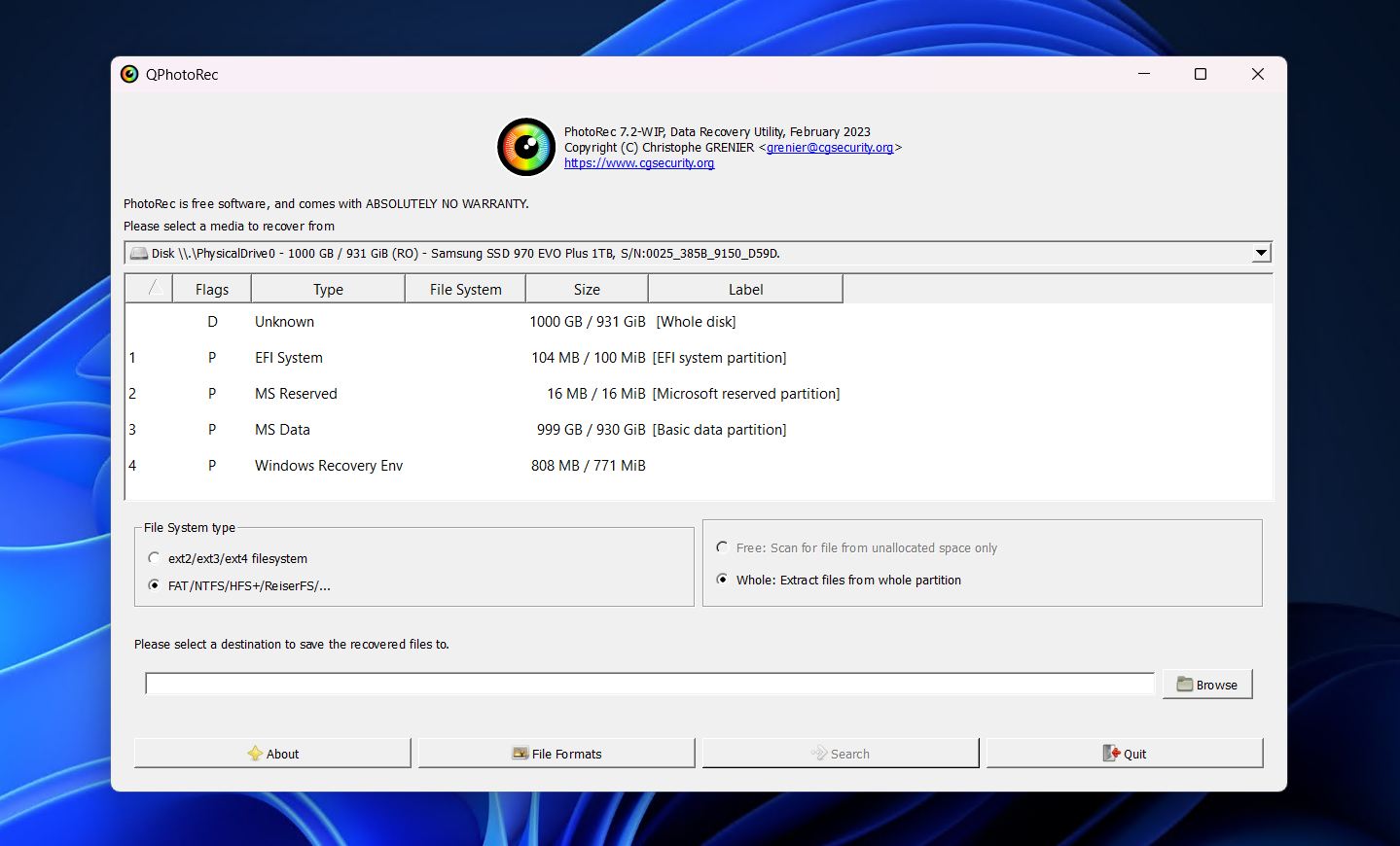Open the media selection dropdown

[1261, 253]
